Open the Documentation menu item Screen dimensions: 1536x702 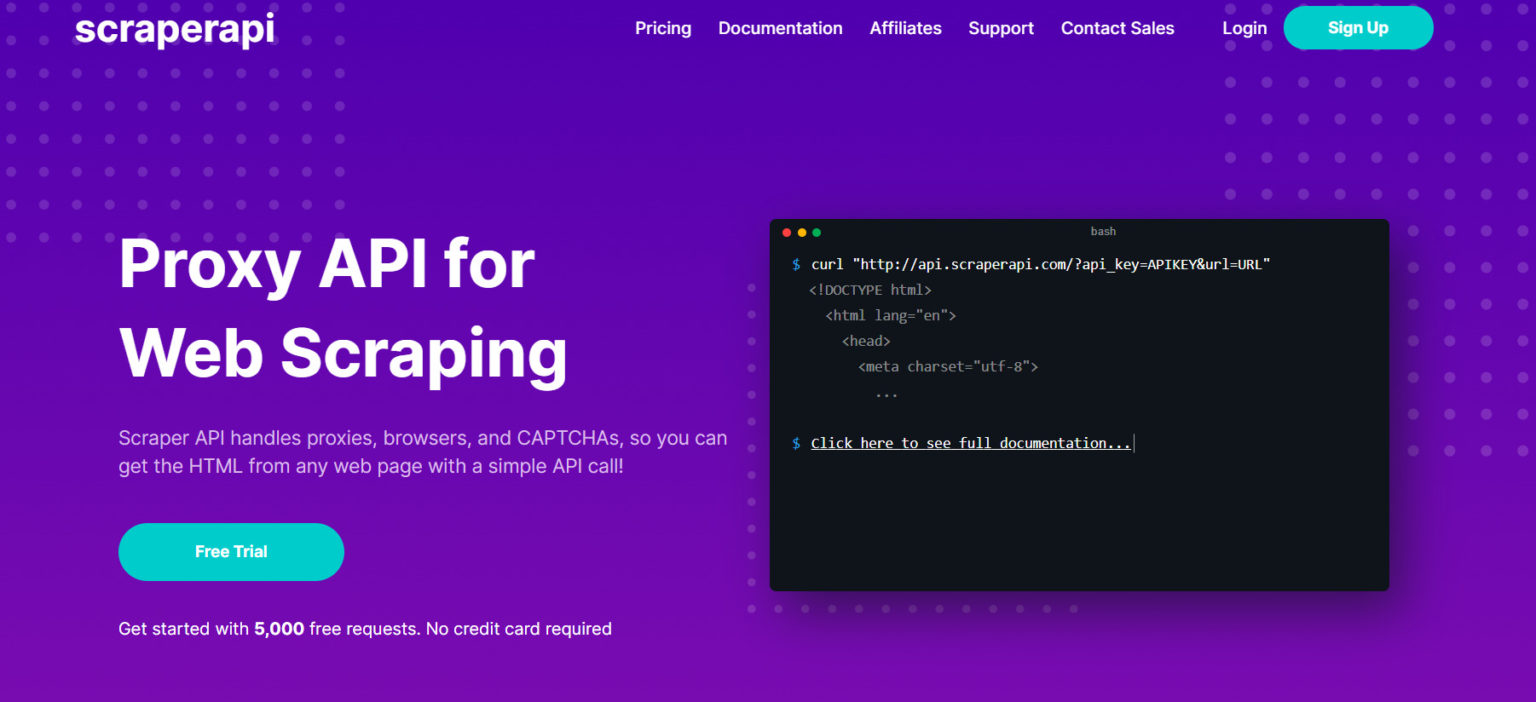tap(780, 28)
